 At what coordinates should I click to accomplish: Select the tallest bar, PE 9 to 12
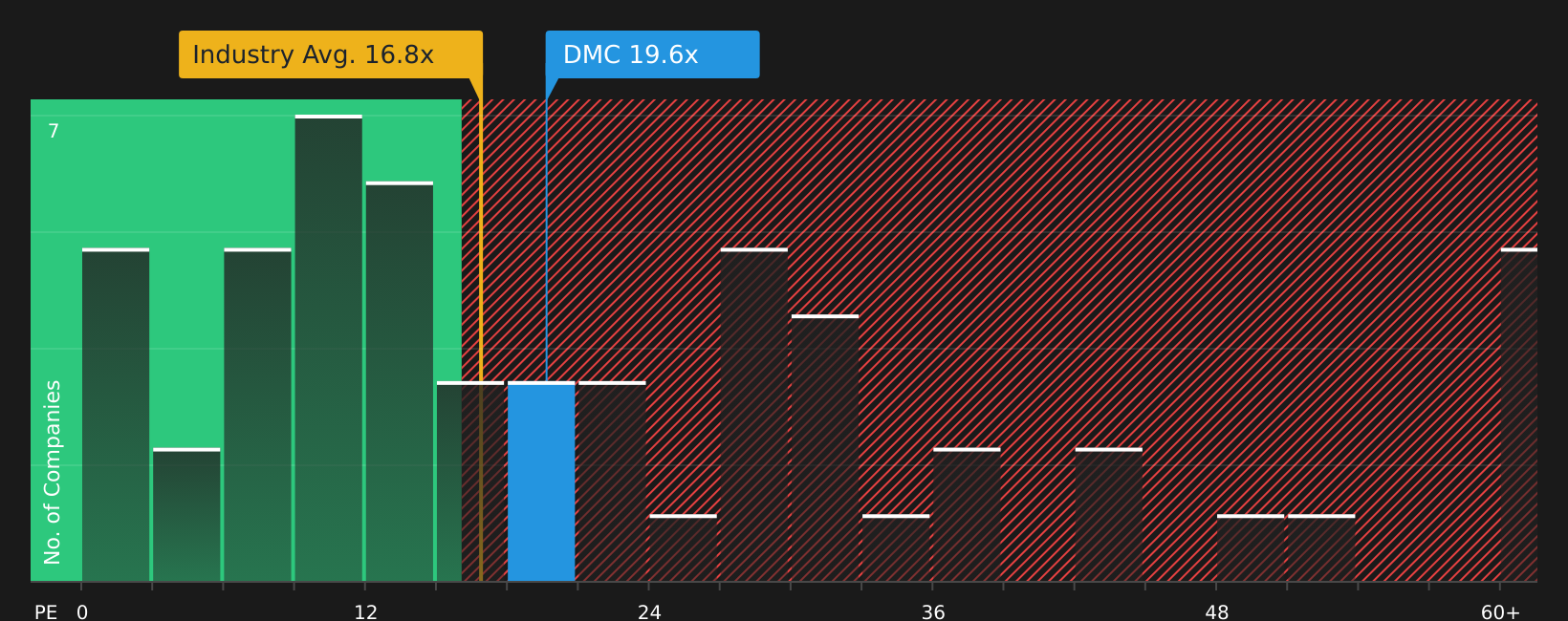(x=329, y=348)
